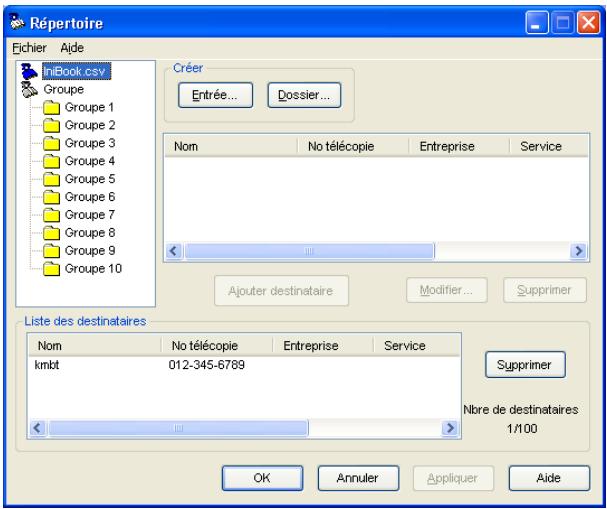Click the Groupe 6 folder icon

(51, 197)
